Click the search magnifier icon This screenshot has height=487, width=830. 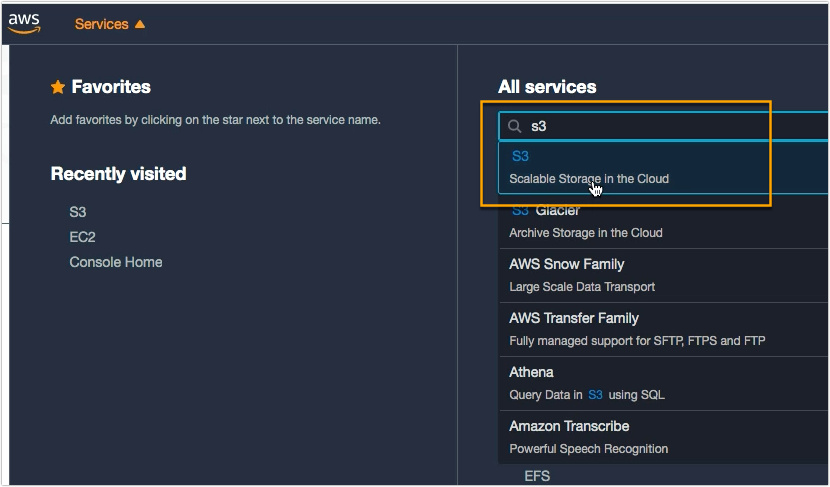tap(515, 127)
